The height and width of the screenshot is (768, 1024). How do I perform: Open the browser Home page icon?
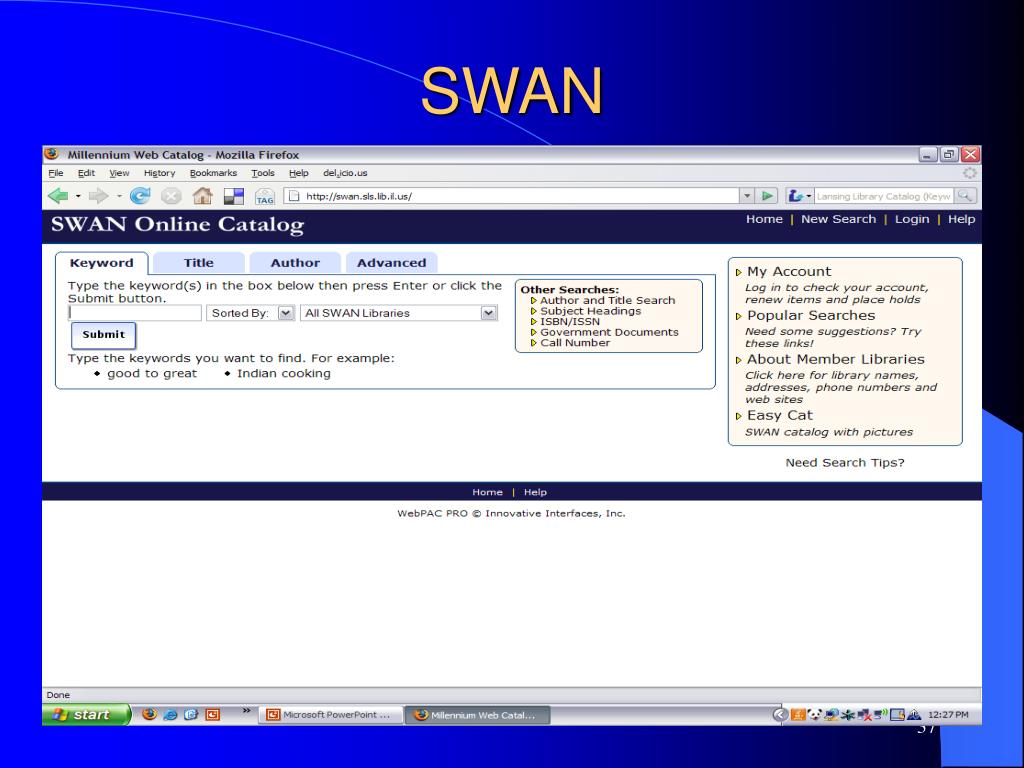tap(202, 195)
